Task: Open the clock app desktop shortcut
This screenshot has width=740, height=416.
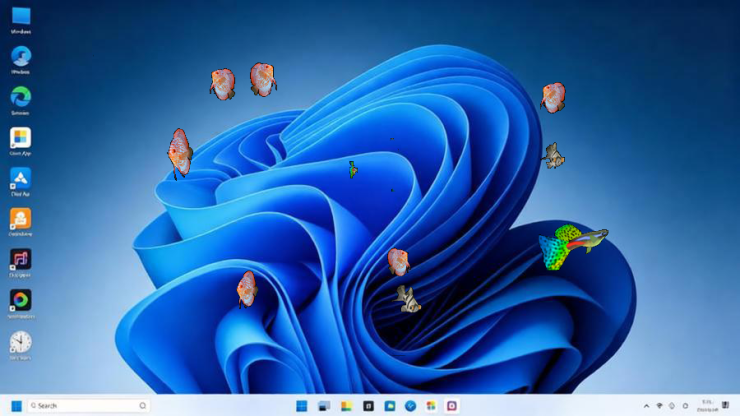Action: [20, 342]
